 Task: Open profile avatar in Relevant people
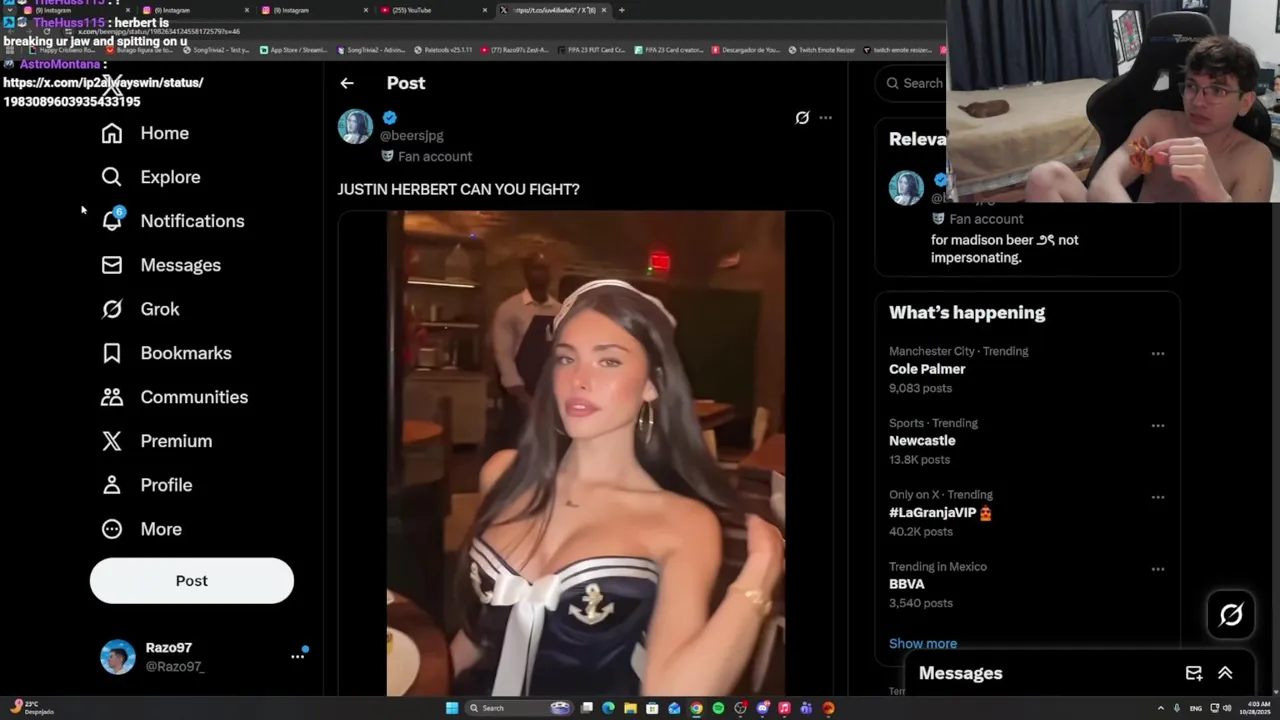click(907, 188)
